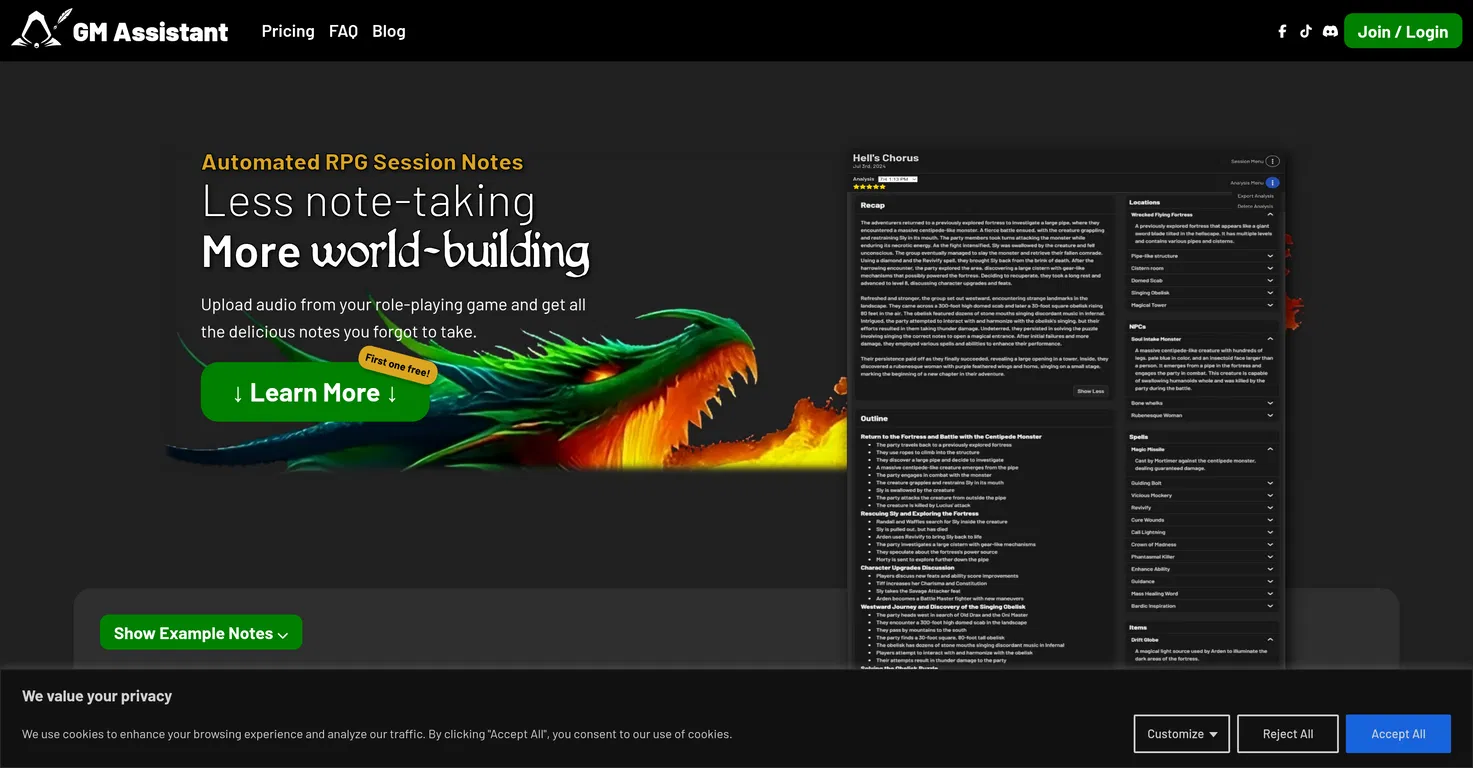Viewport: 1473px width, 768px height.
Task: Choose Delete Analysis from the Analysis menu
Action: point(1255,206)
